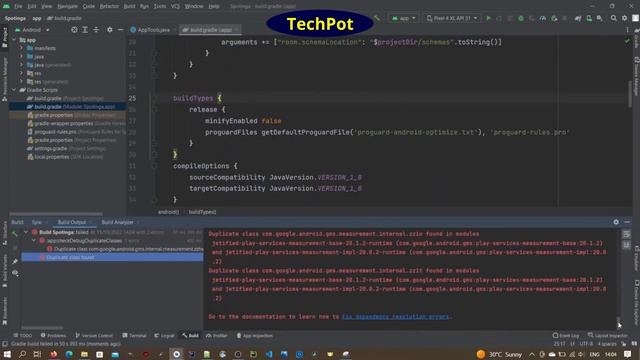This screenshot has height=360, width=640.
Task: Open Project panel options gear
Action: [109, 30]
